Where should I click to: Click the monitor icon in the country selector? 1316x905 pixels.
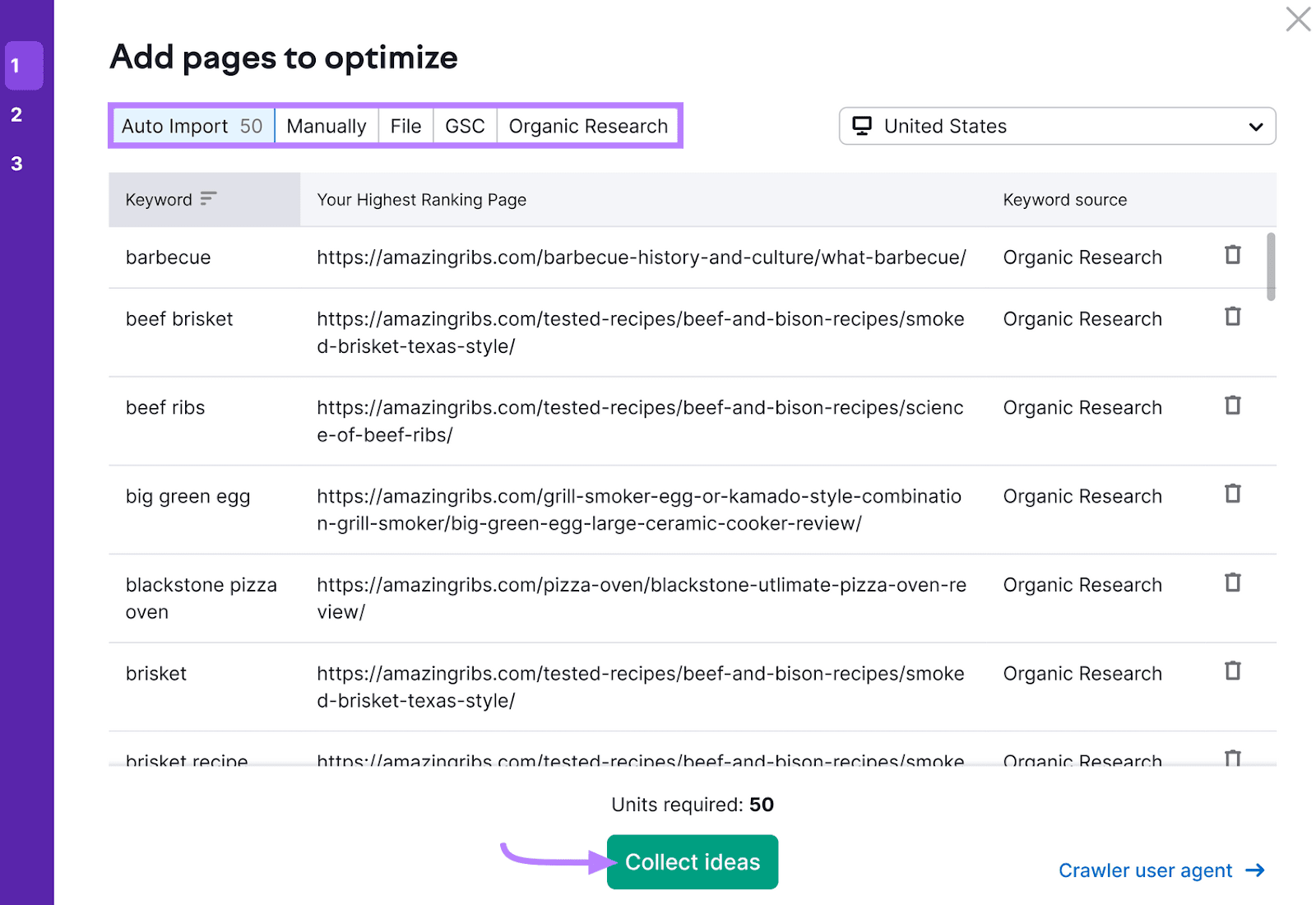pos(861,126)
